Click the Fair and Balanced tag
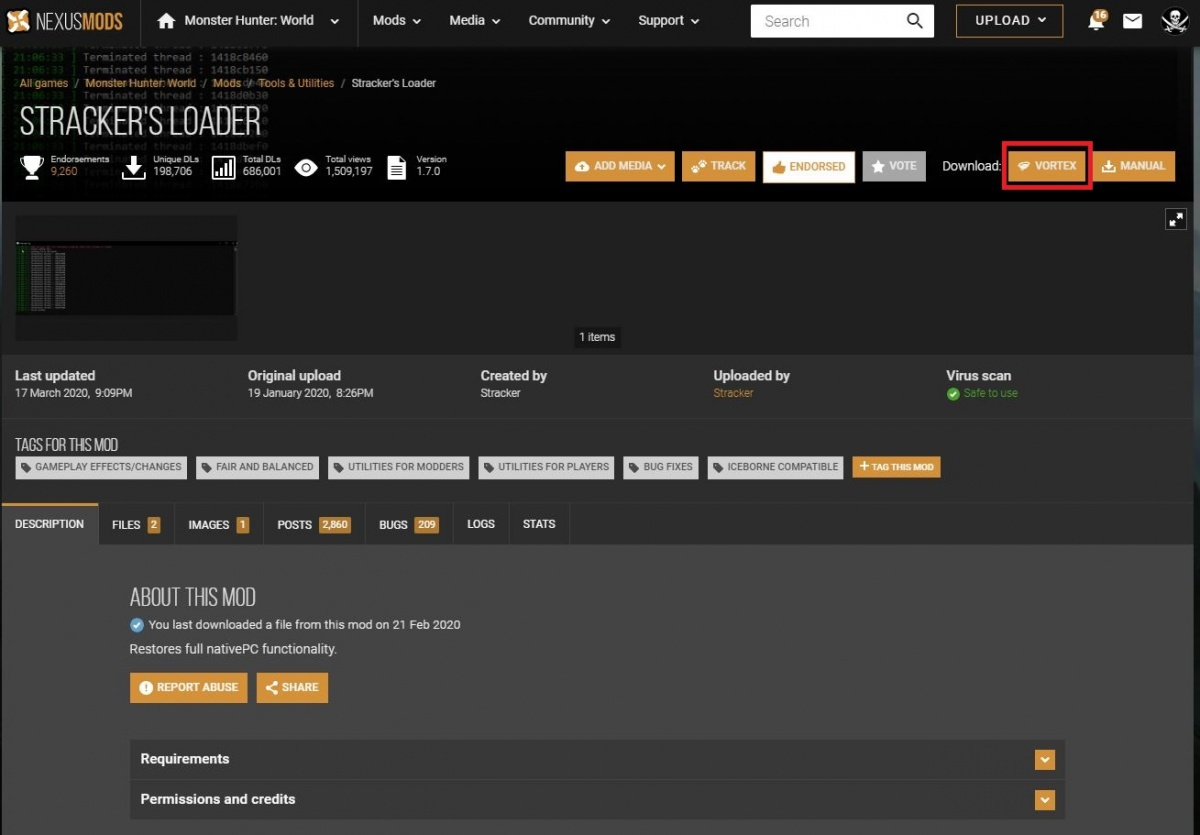1200x835 pixels. [x=257, y=467]
